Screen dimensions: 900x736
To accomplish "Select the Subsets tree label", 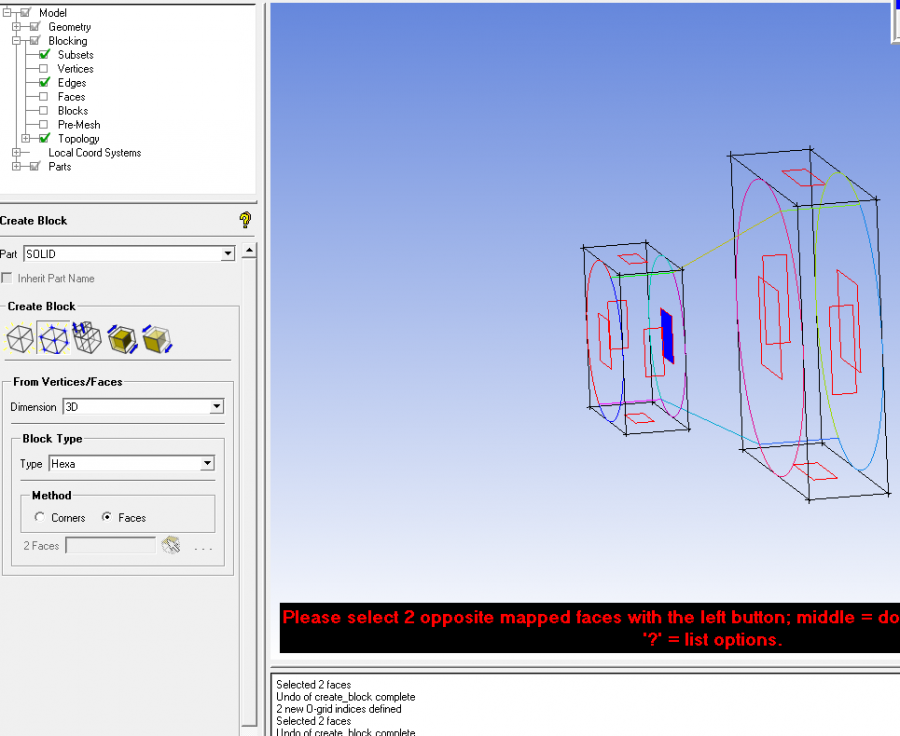I will [x=76, y=55].
